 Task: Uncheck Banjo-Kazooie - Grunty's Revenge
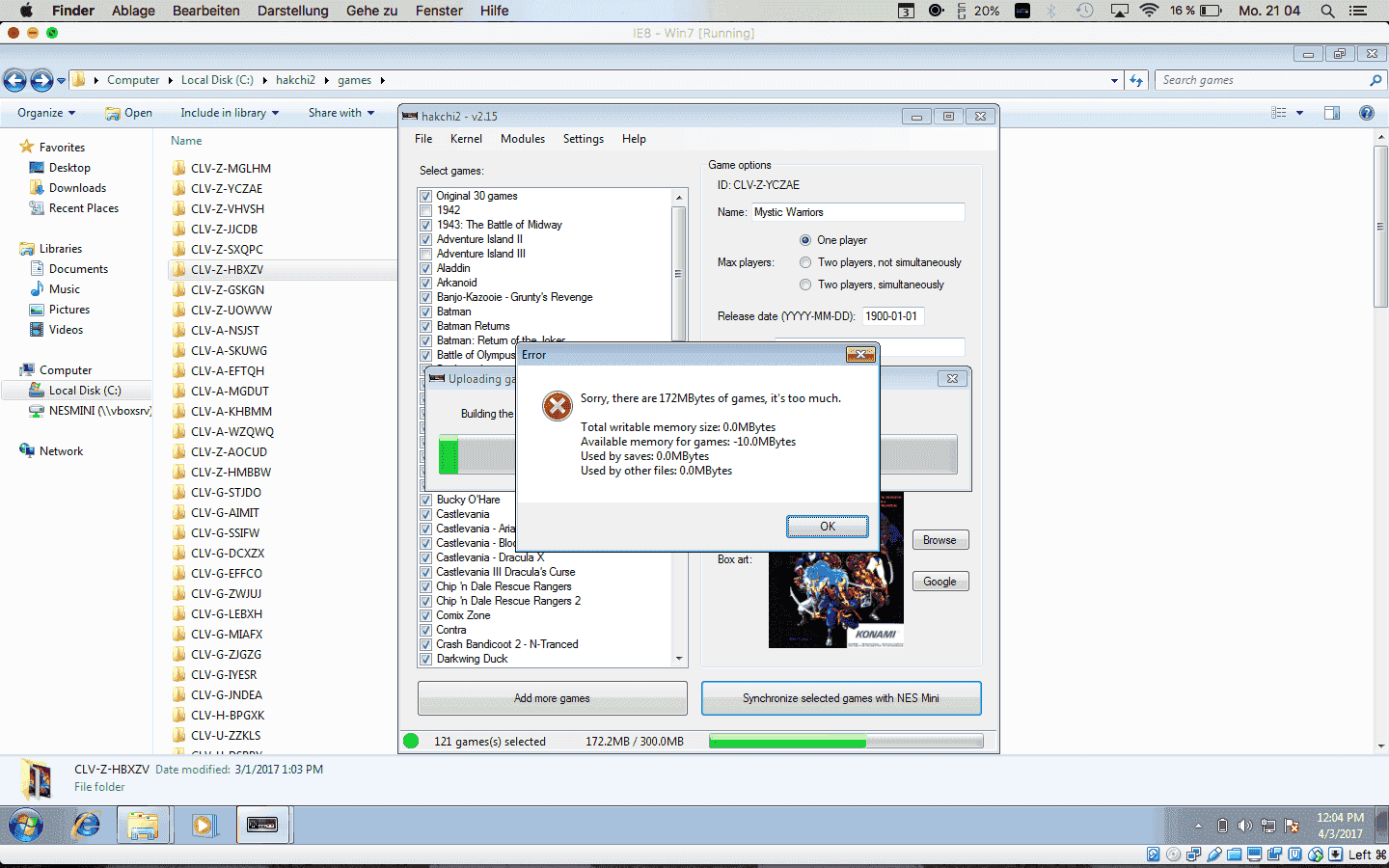(425, 297)
